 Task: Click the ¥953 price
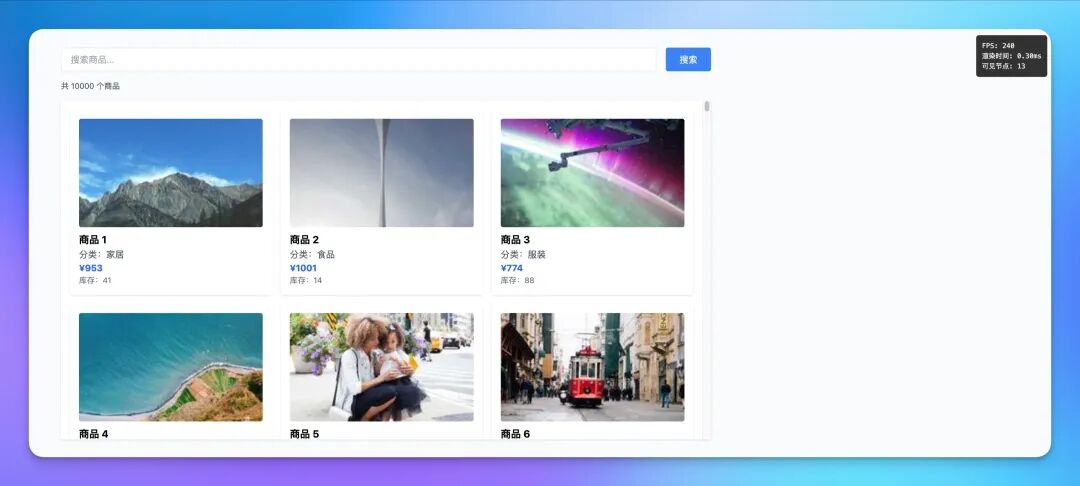pos(91,268)
